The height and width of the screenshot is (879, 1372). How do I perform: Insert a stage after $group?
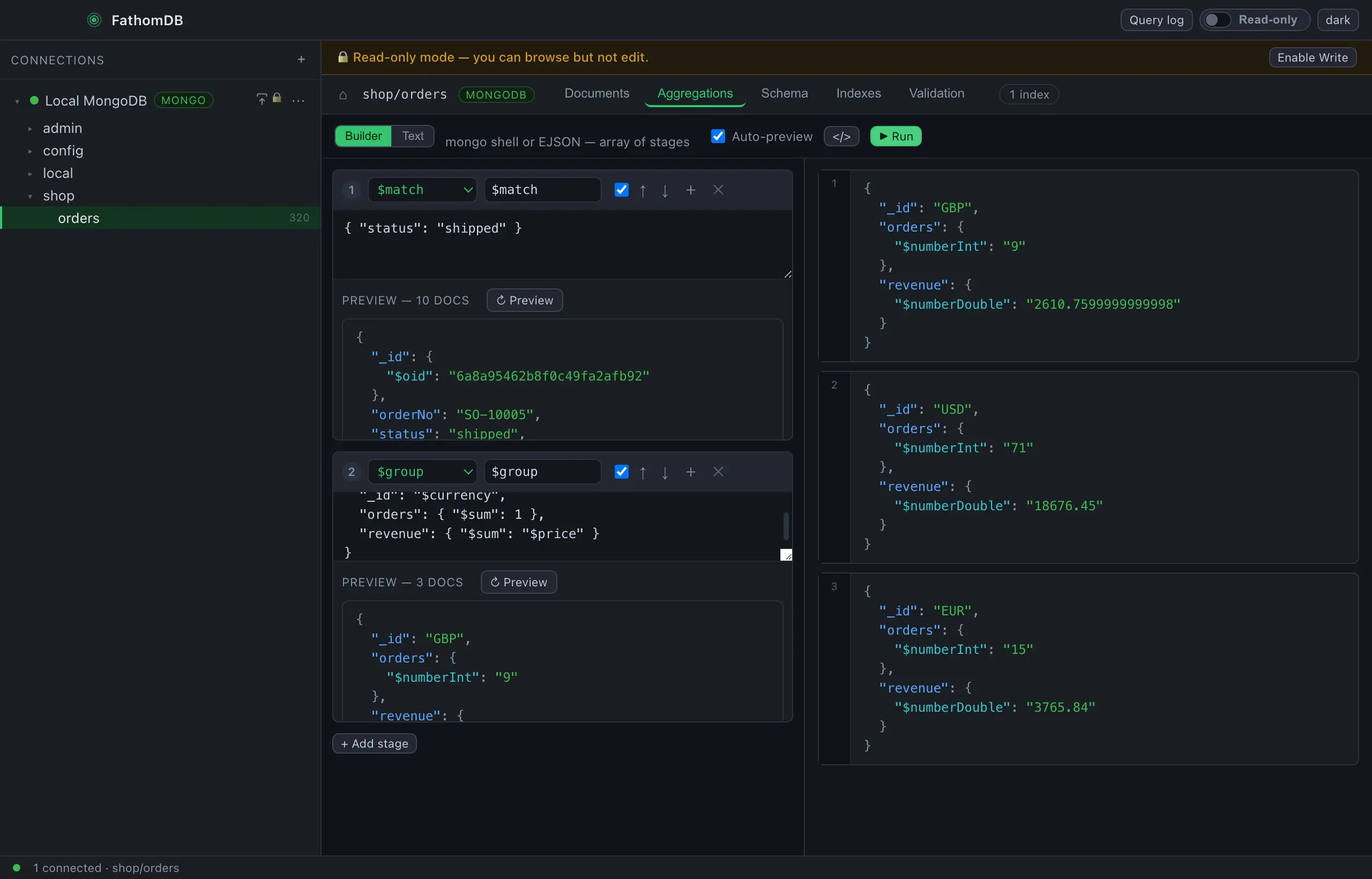[691, 472]
